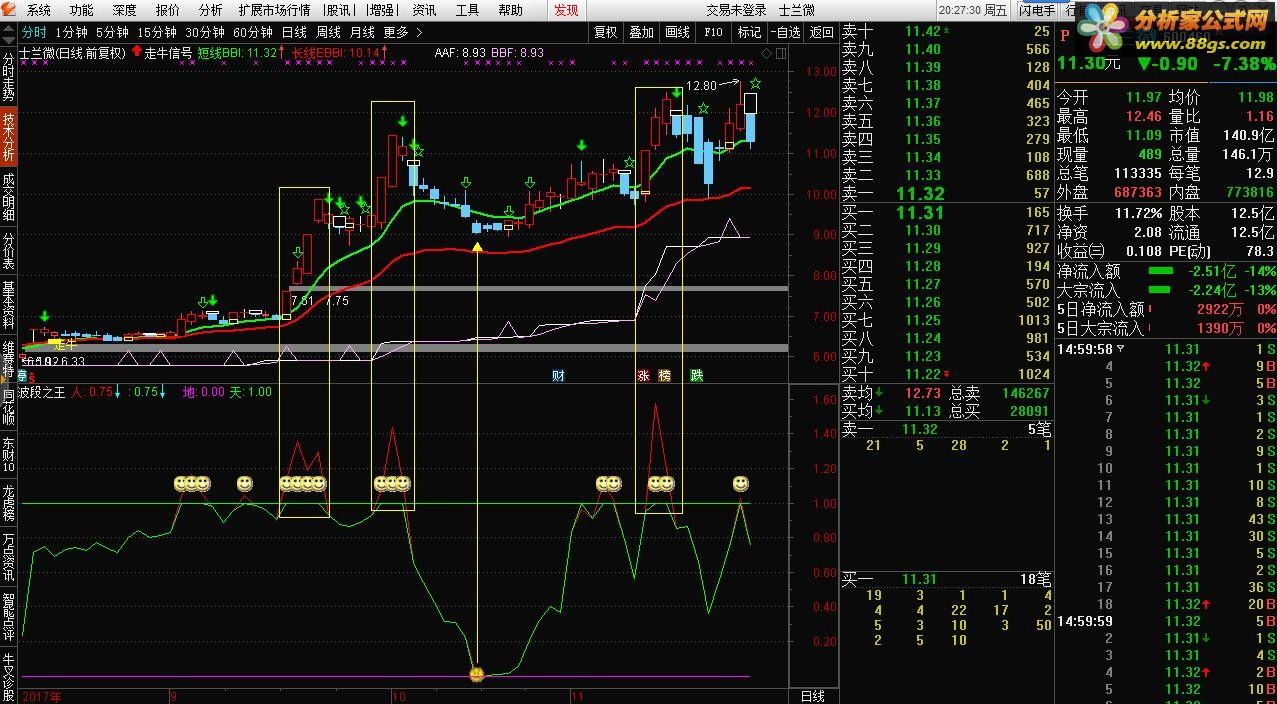Click the up/down stepper arrows left of 分时
The image size is (1277, 704).
9,32
